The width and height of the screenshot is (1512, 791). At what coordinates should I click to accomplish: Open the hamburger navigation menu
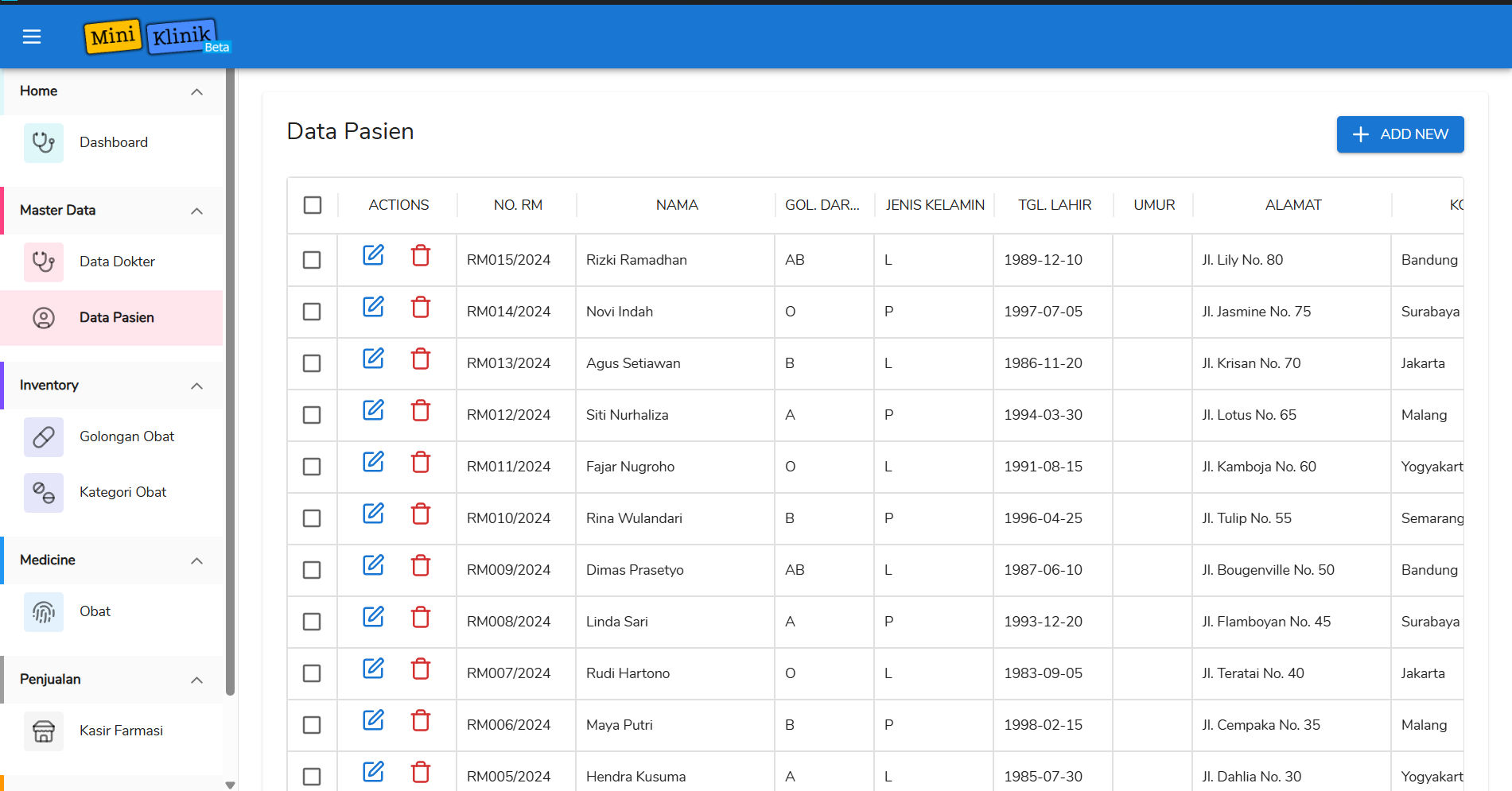[x=32, y=37]
